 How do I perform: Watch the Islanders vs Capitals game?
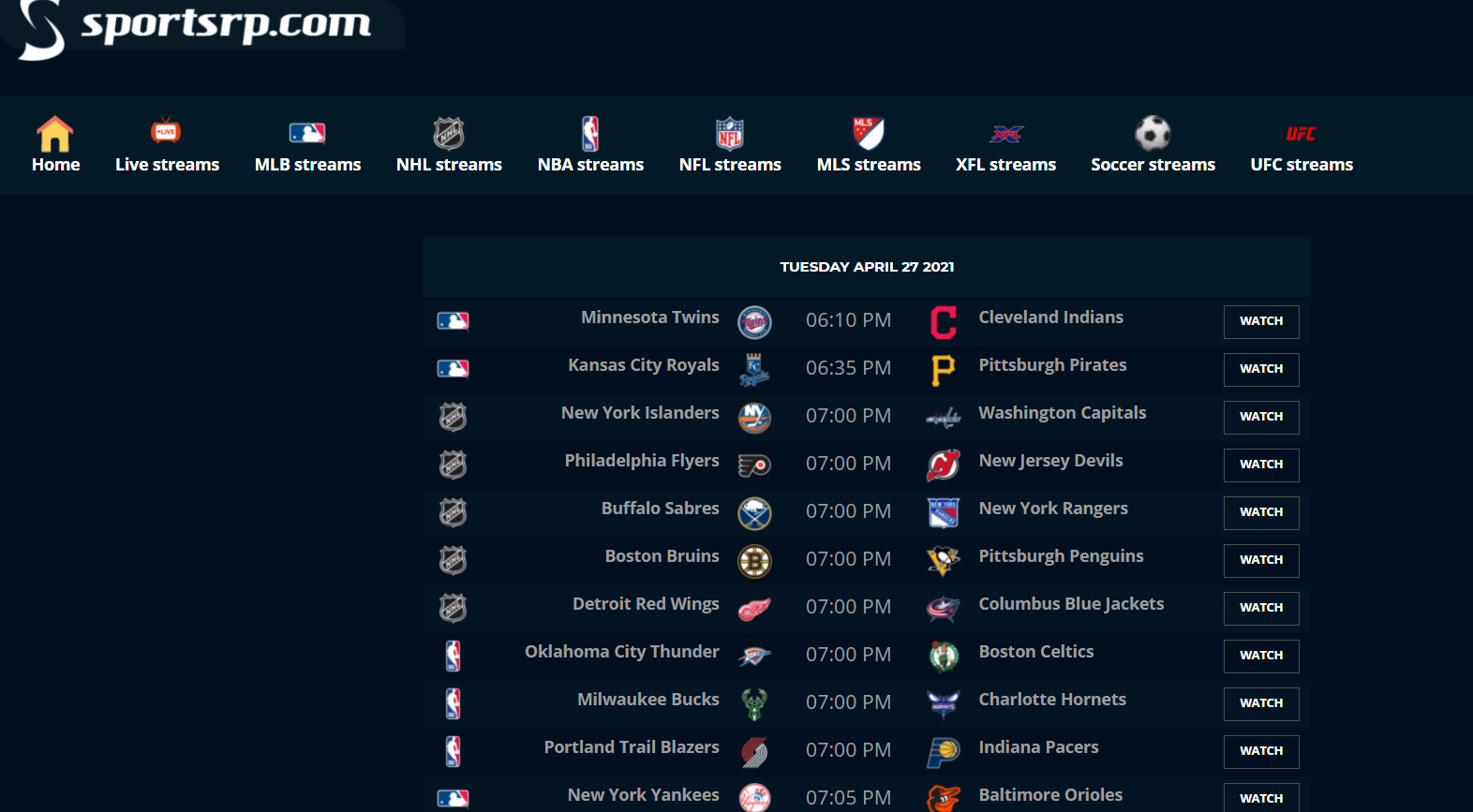1261,417
